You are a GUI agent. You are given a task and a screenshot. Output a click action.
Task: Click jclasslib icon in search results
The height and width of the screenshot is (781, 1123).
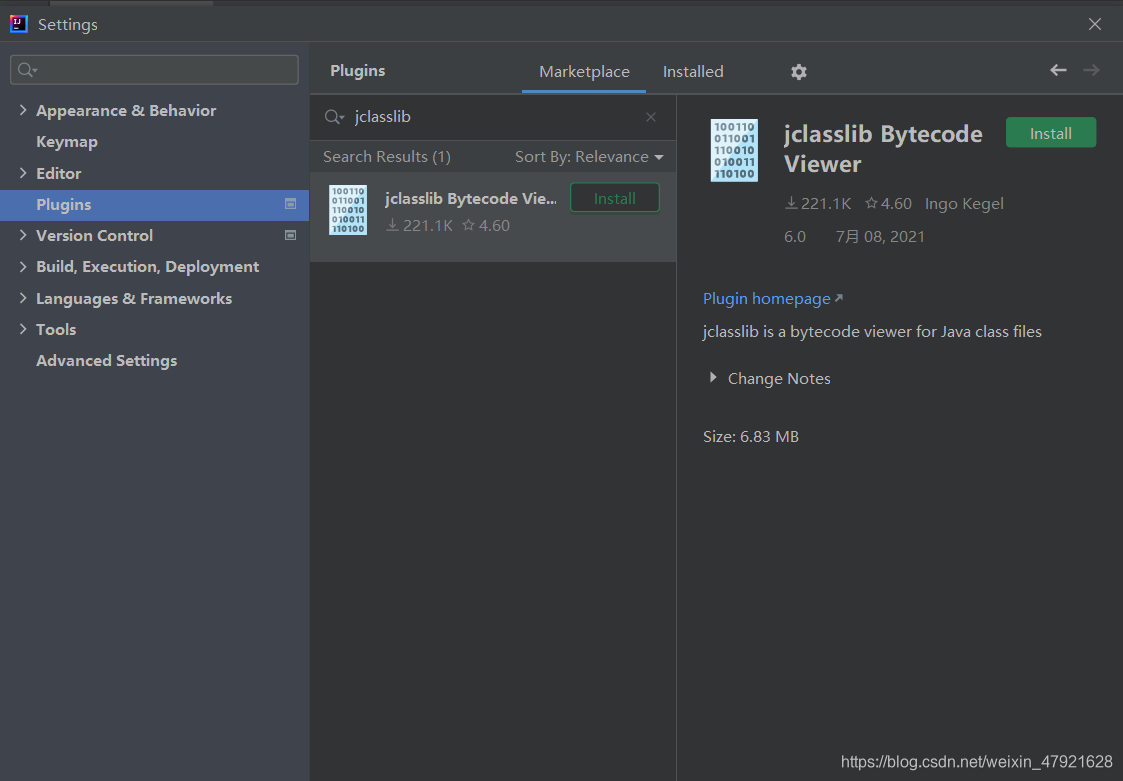[347, 210]
